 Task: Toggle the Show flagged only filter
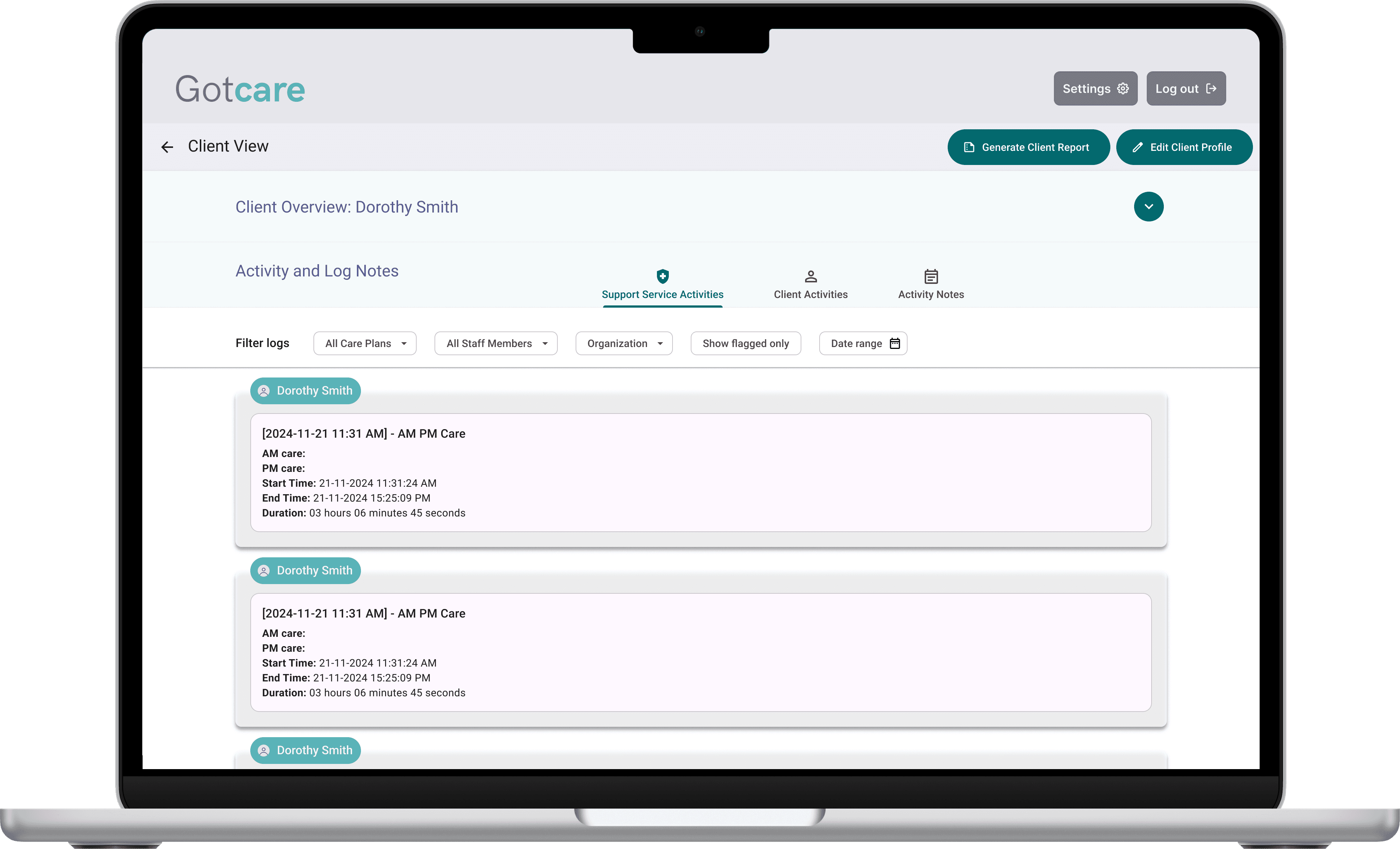coord(746,343)
